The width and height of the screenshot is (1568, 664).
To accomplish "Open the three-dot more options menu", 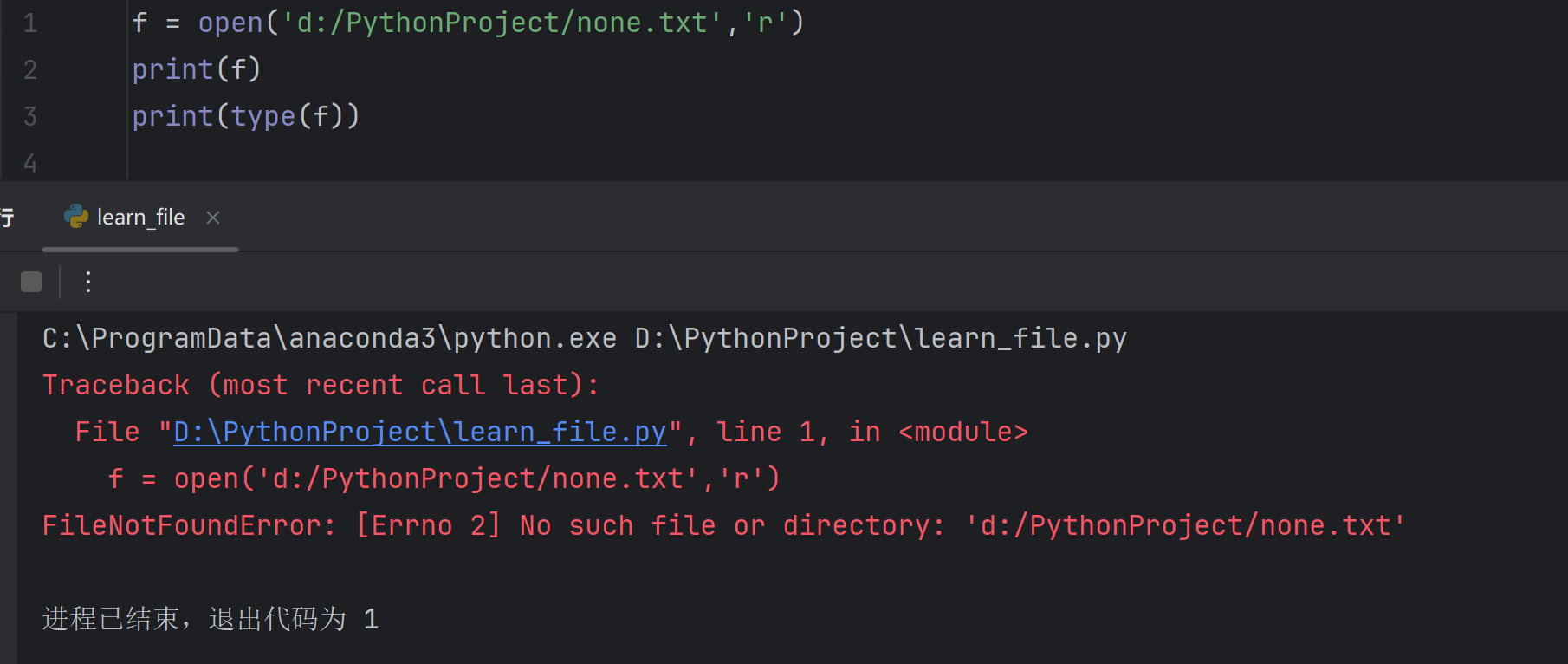I will pyautogui.click(x=88, y=282).
